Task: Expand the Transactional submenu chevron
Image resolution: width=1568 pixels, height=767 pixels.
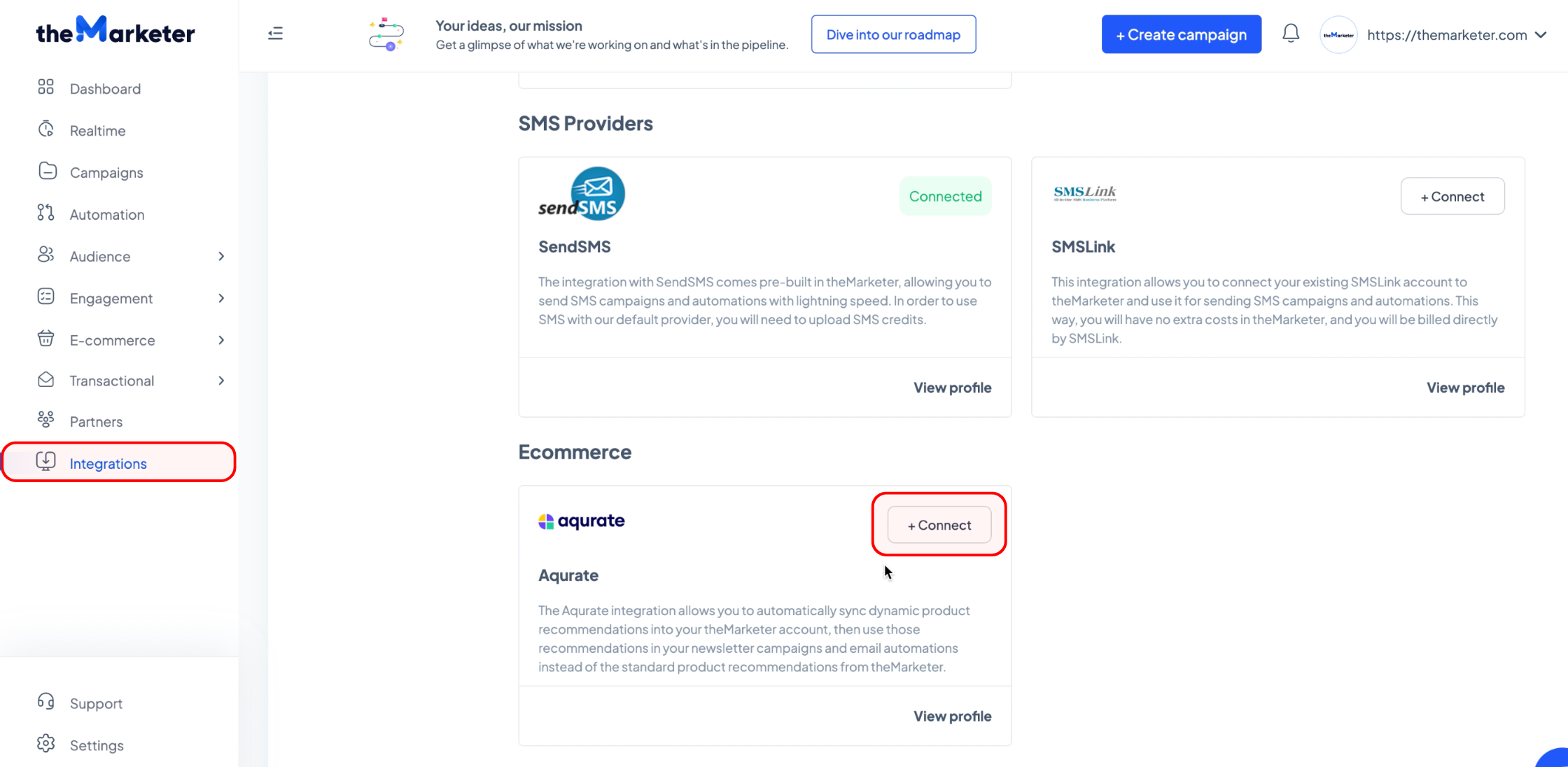Action: [x=221, y=381]
